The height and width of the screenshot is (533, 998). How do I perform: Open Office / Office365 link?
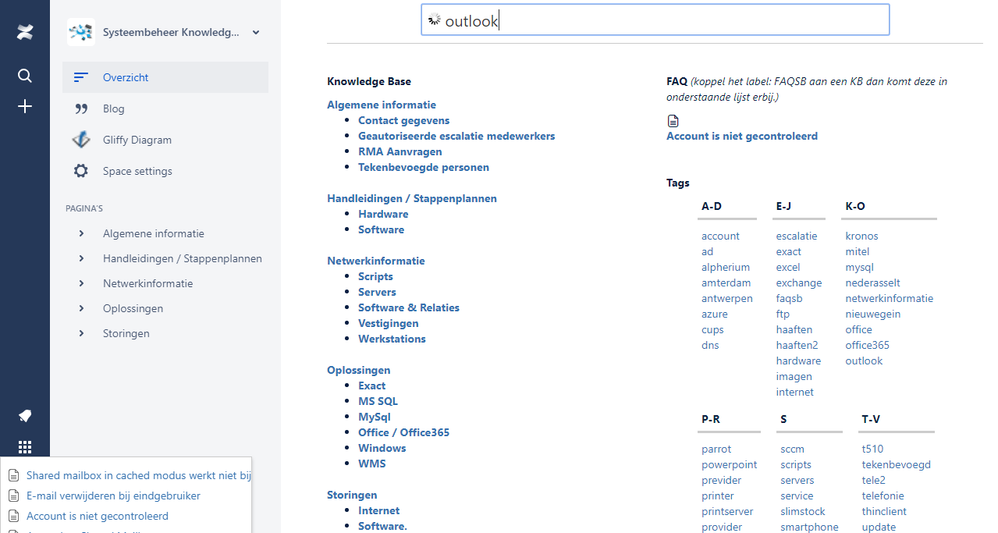404,432
